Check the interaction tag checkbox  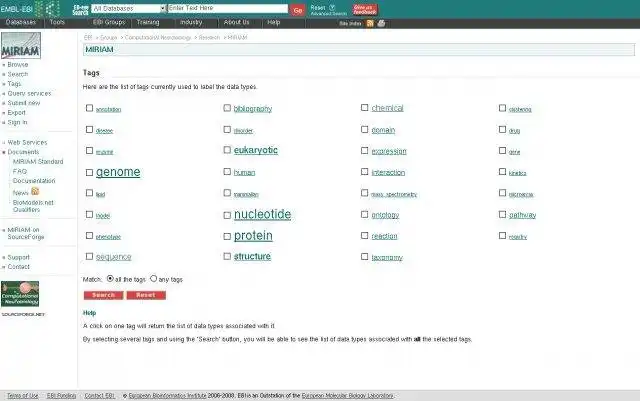pyautogui.click(x=364, y=172)
